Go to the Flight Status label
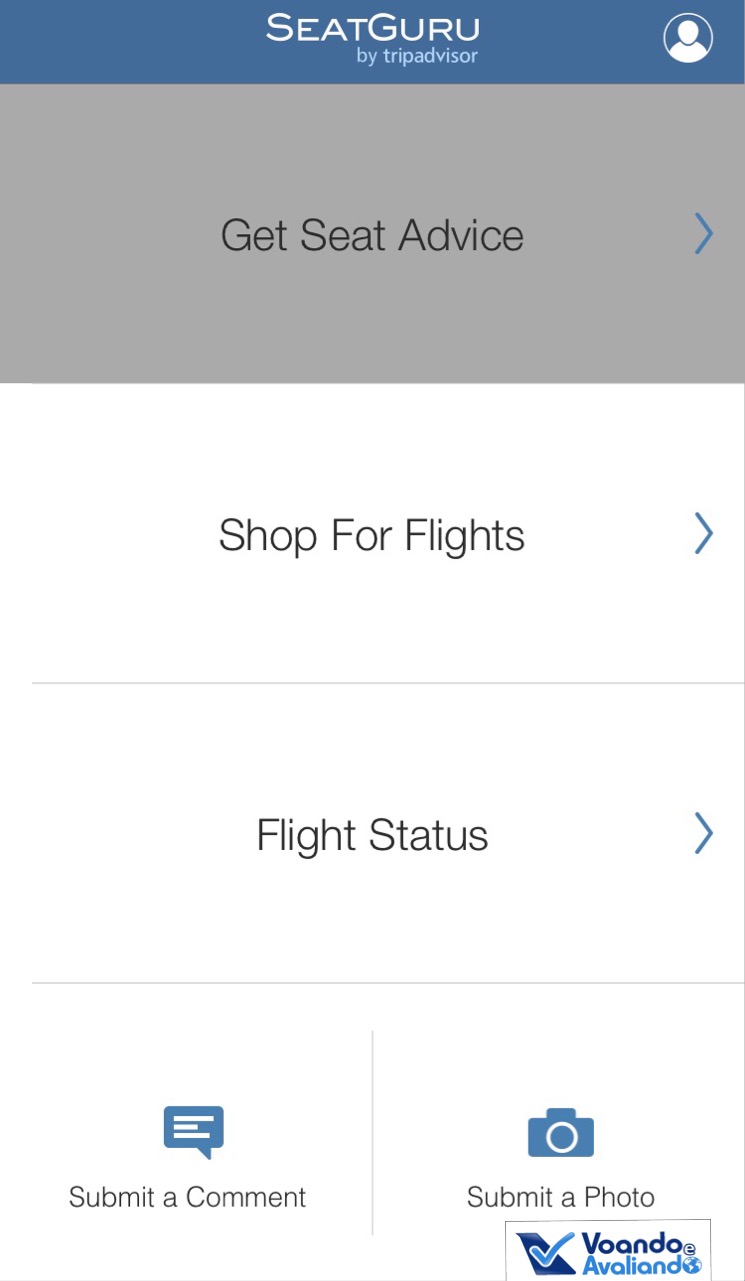This screenshot has width=745, height=1281. [372, 836]
